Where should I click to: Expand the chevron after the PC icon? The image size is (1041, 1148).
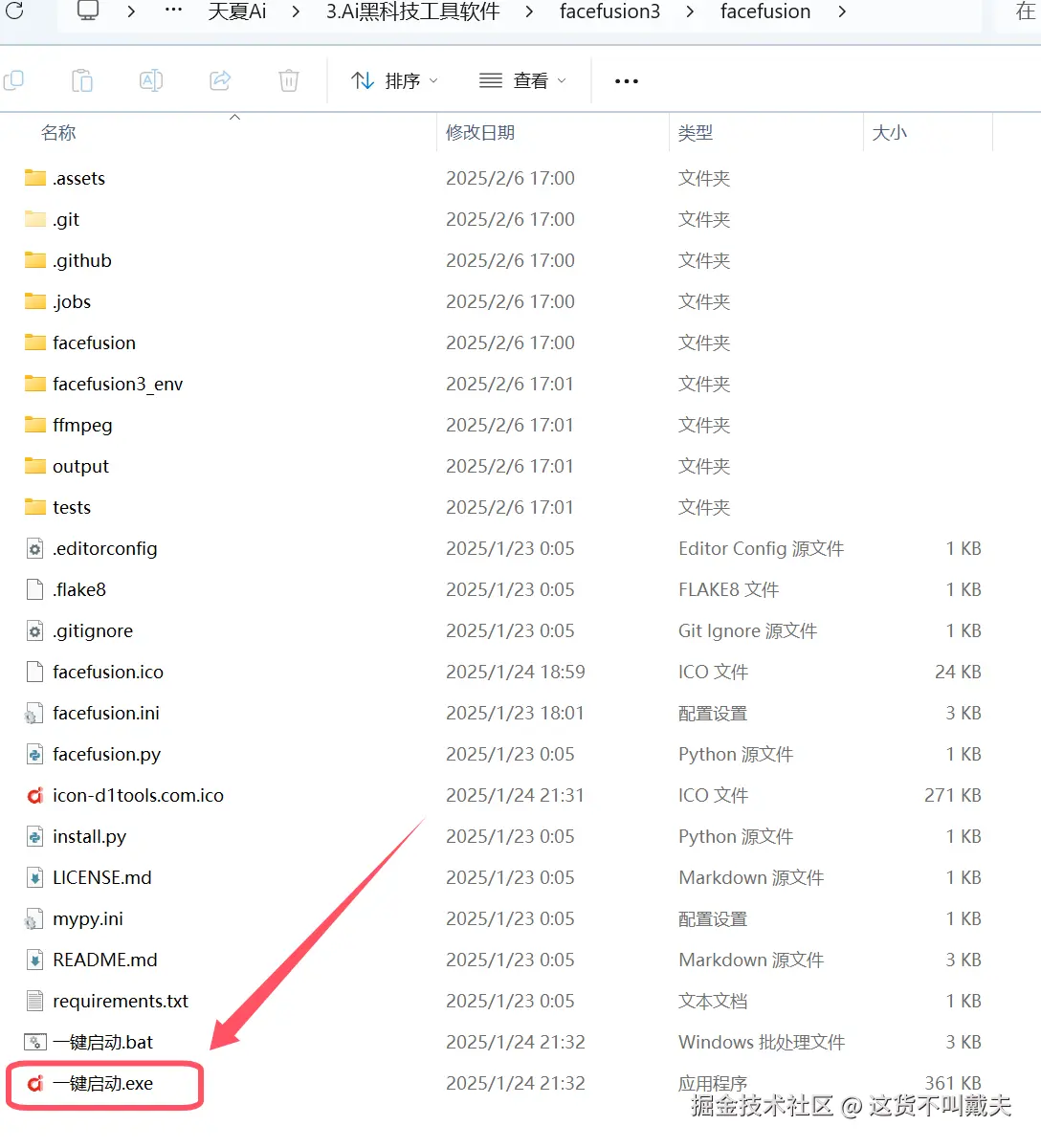[131, 11]
